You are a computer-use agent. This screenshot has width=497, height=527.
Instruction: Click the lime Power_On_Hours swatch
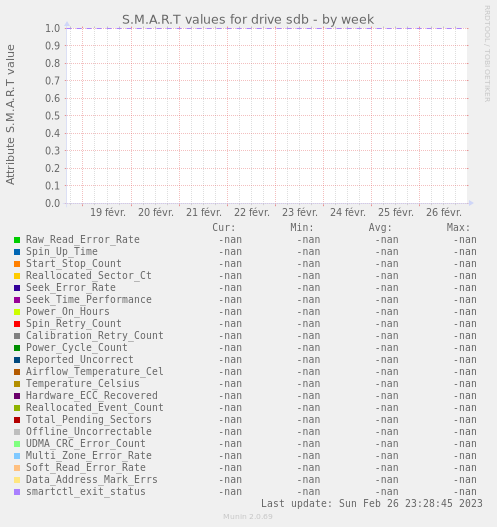(x=17, y=312)
